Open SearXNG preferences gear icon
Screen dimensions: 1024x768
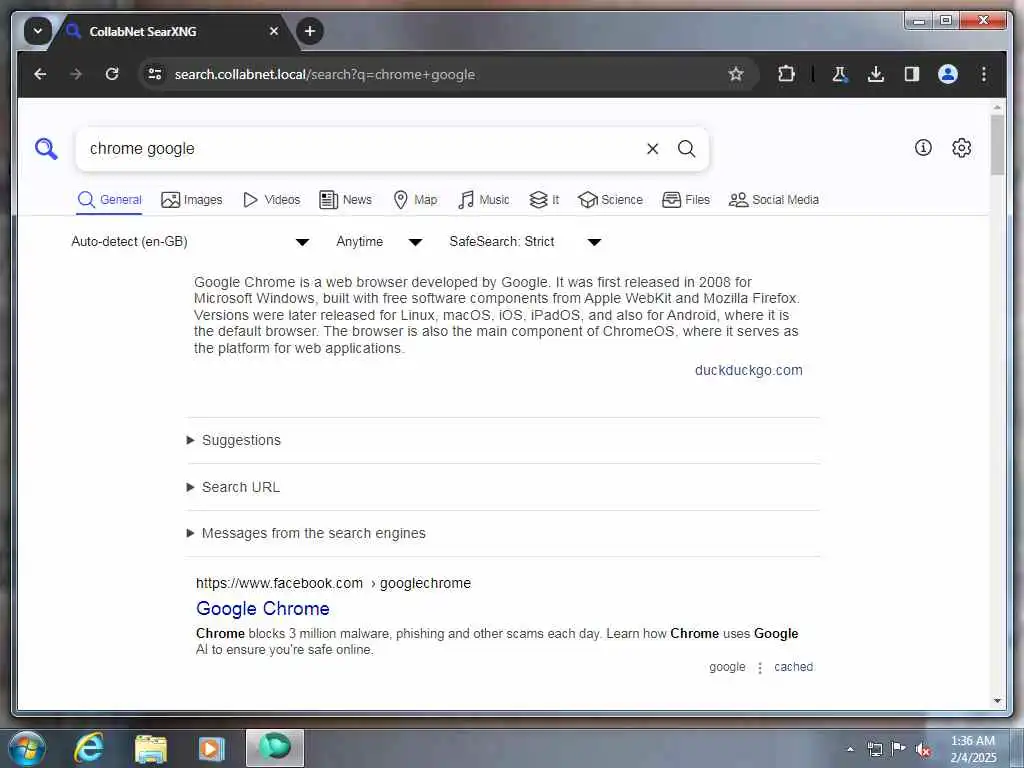[961, 148]
